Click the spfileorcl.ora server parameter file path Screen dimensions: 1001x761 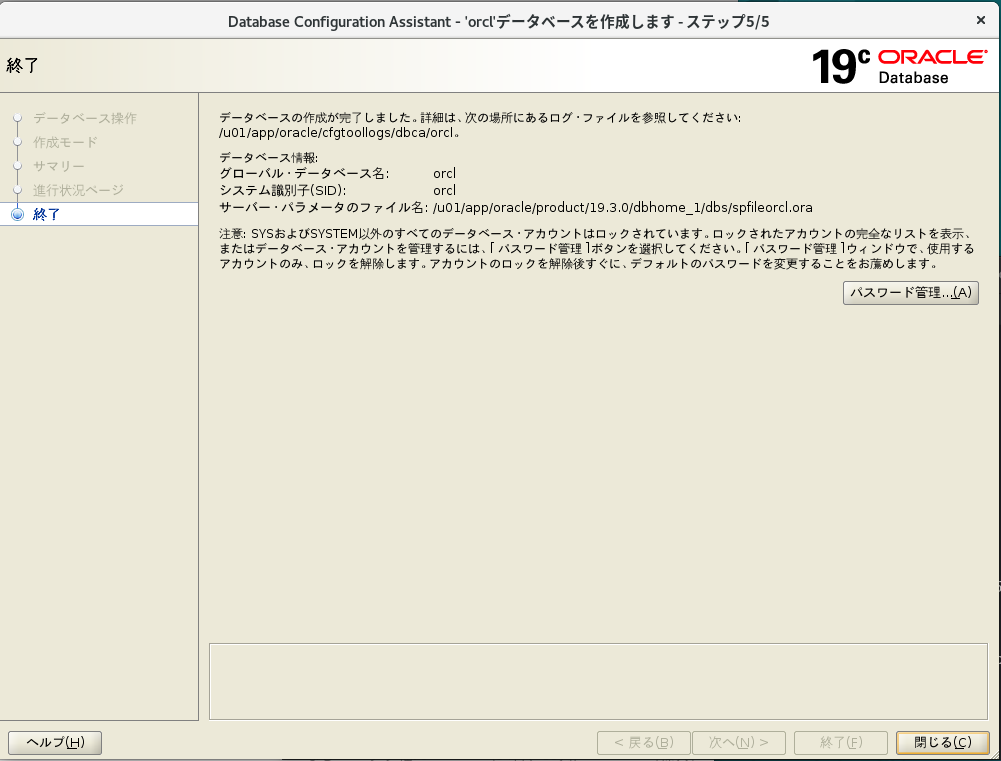tap(622, 207)
